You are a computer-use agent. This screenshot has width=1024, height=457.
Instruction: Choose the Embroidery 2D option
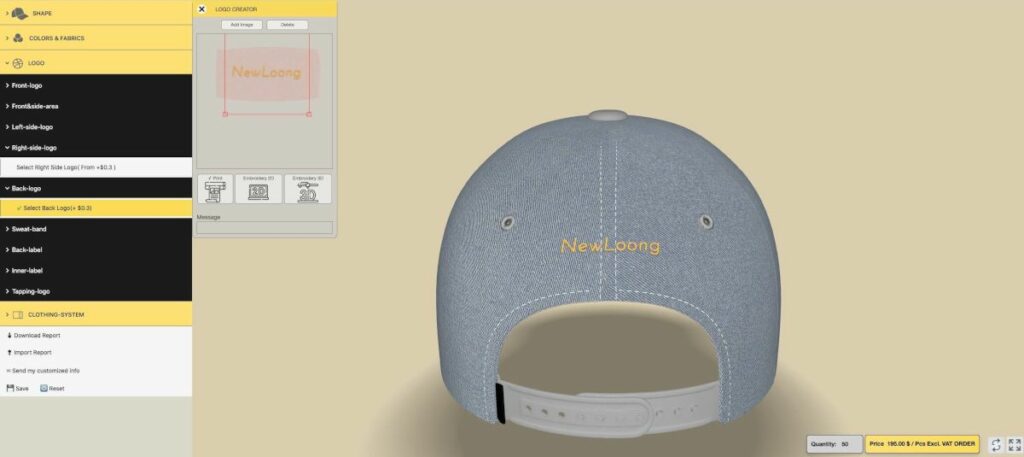[x=259, y=189]
